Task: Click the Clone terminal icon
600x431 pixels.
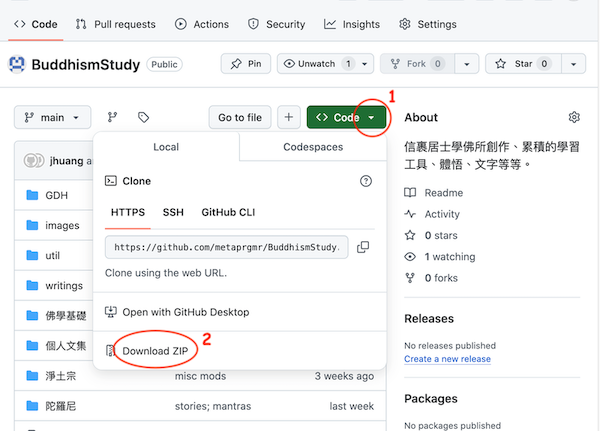Action: [111, 181]
